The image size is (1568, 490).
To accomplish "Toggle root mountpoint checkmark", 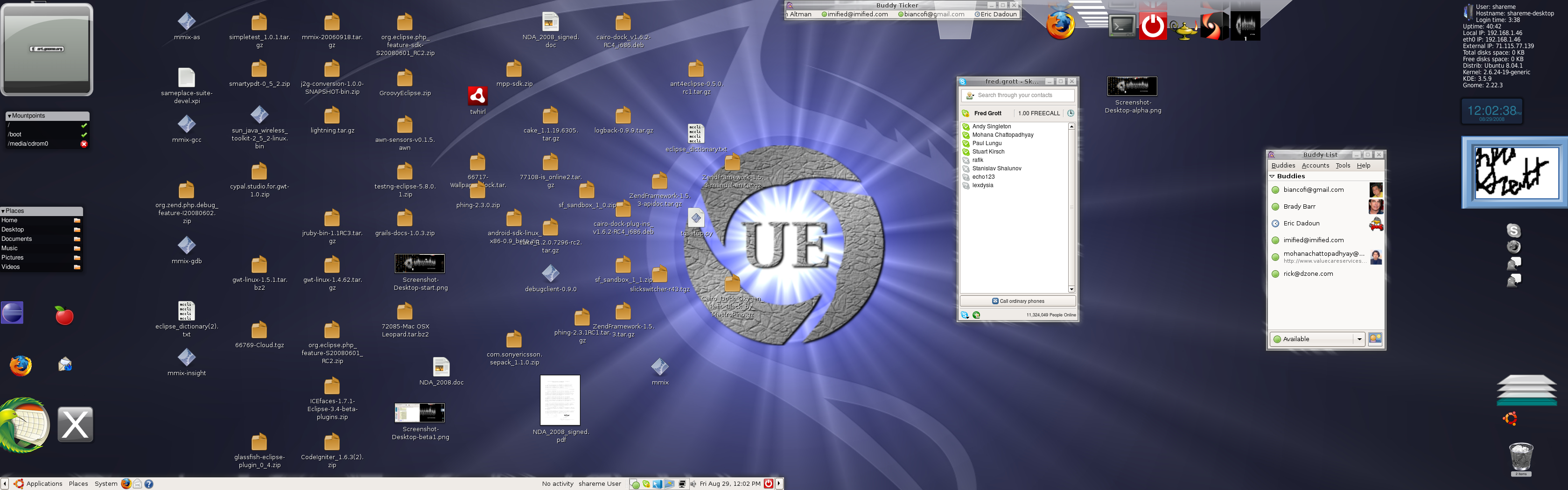I will coord(84,126).
